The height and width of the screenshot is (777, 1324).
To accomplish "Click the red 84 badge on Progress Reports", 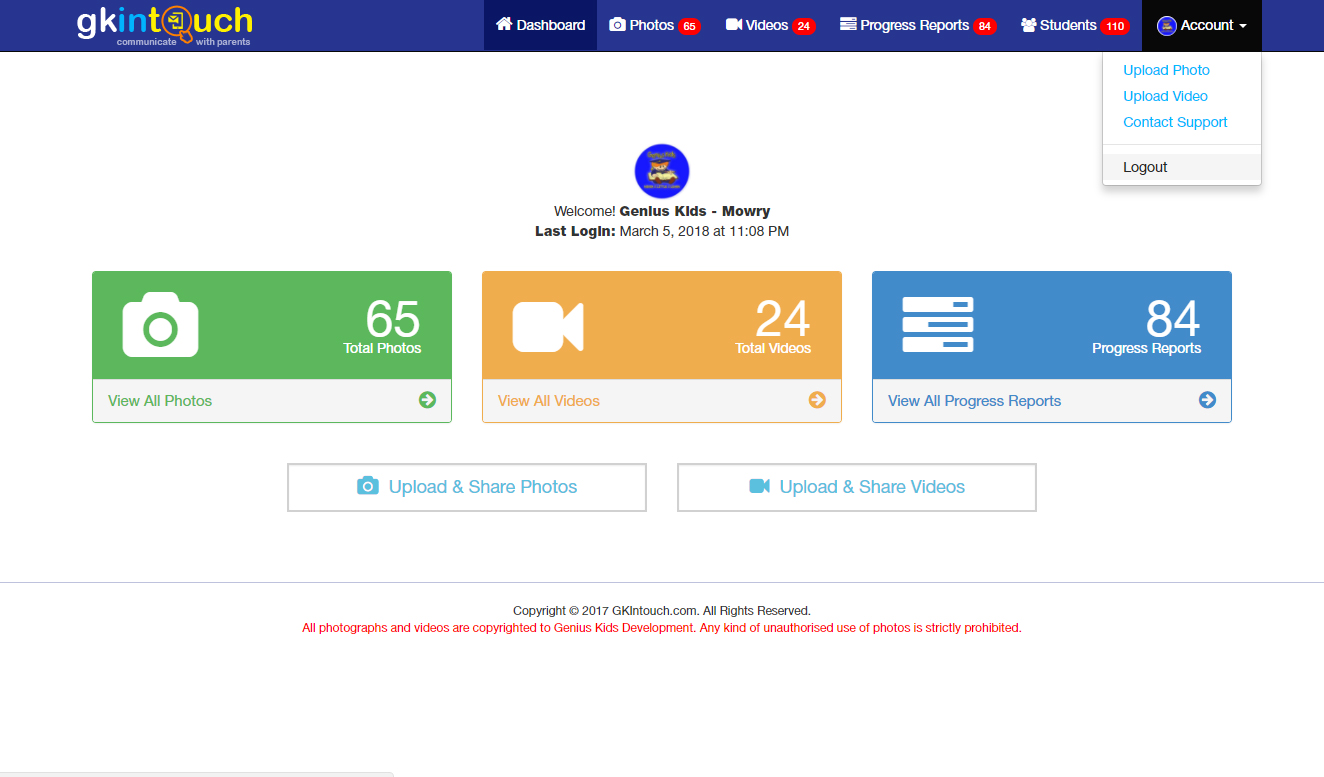I will pos(985,26).
